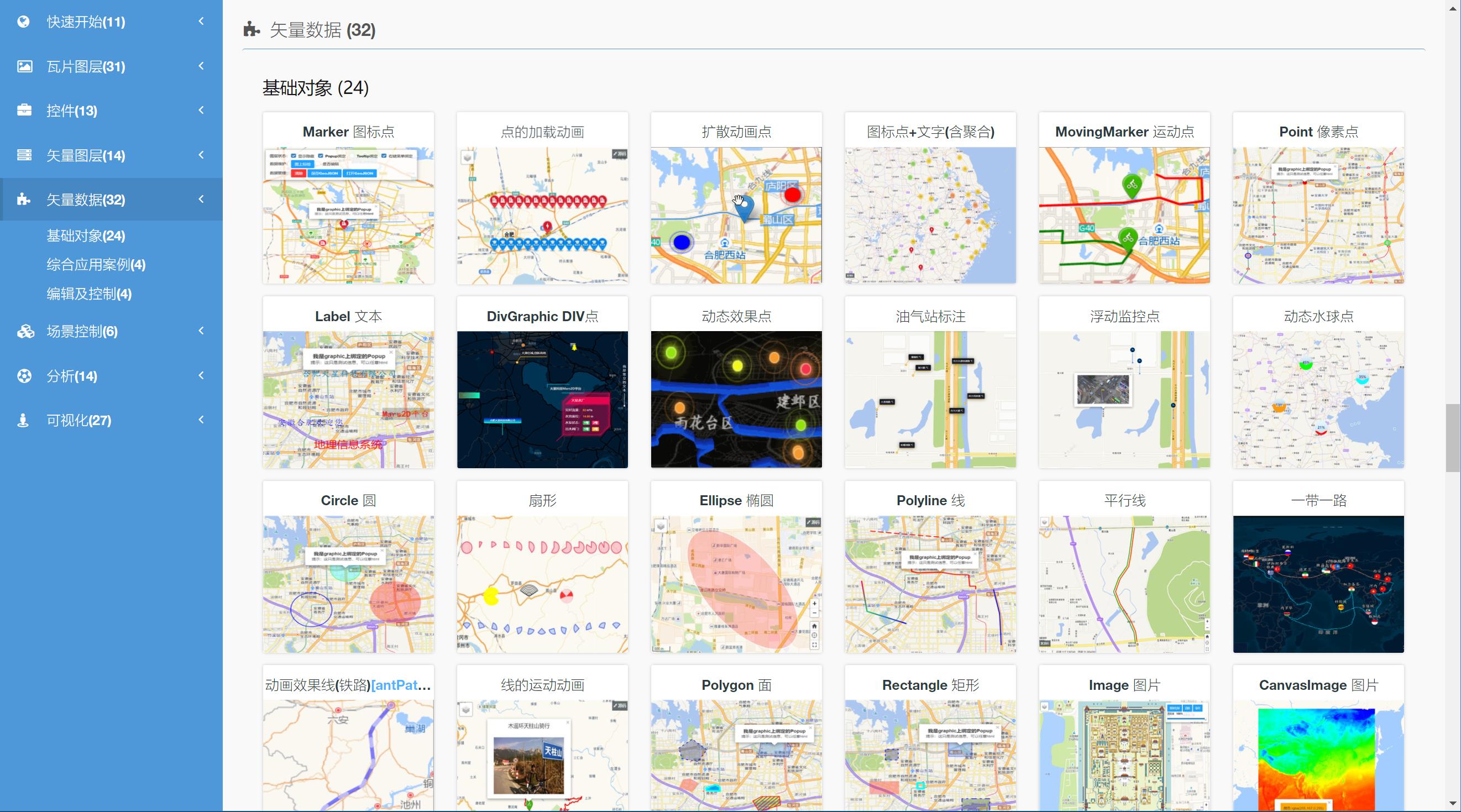Click the page vertical scrollbar thumb
The width and height of the screenshot is (1461, 812).
(x=1452, y=438)
